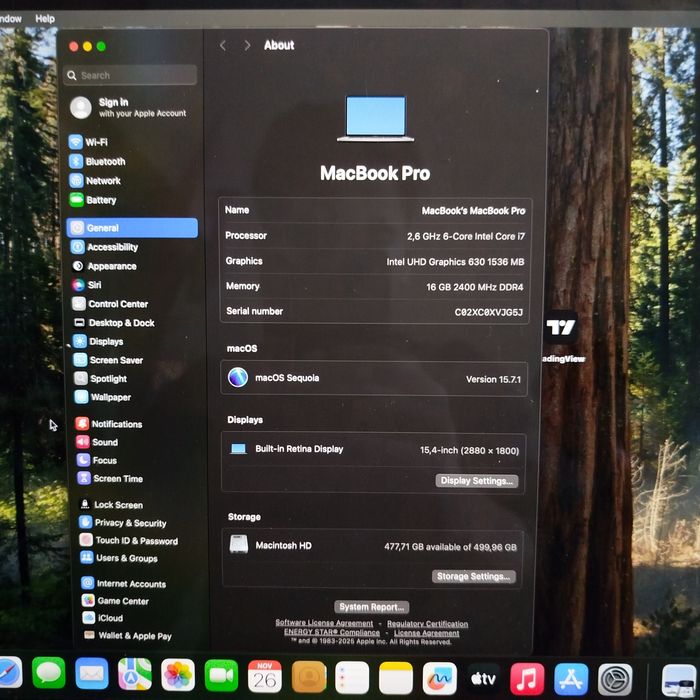Go back with the left chevron
Image resolution: width=700 pixels, height=700 pixels.
(223, 45)
